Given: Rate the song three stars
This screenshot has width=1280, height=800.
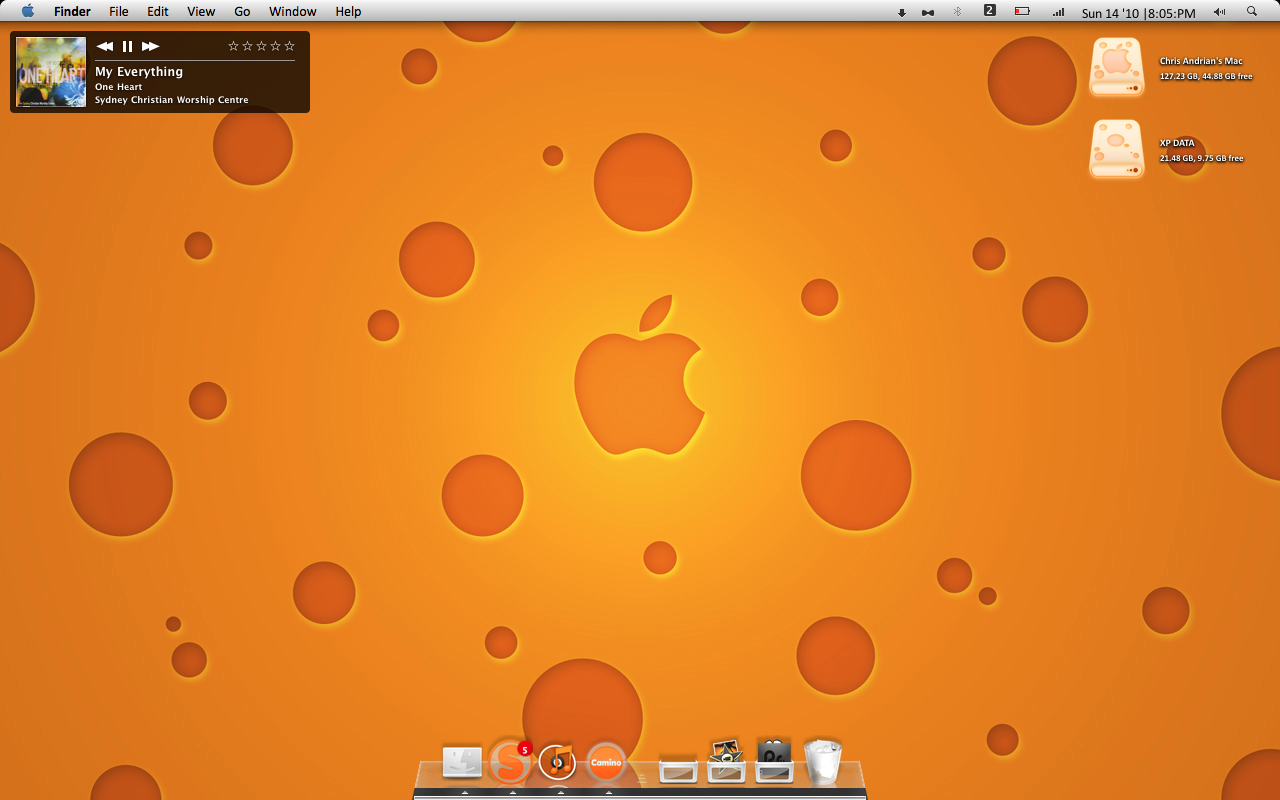Looking at the screenshot, I should (261, 46).
